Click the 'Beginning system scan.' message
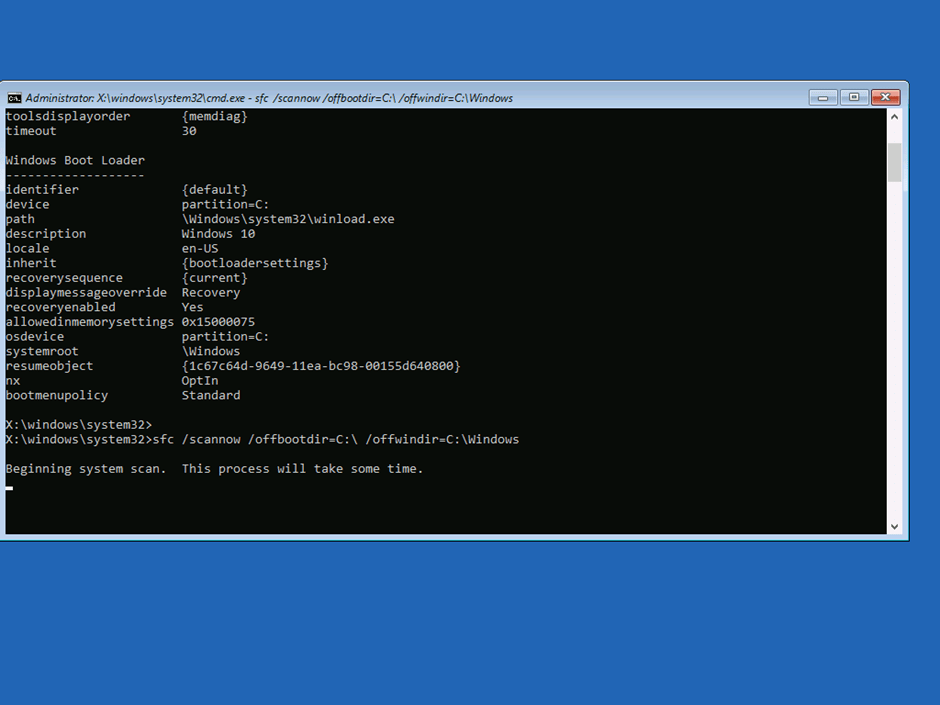940x705 pixels. [86, 469]
